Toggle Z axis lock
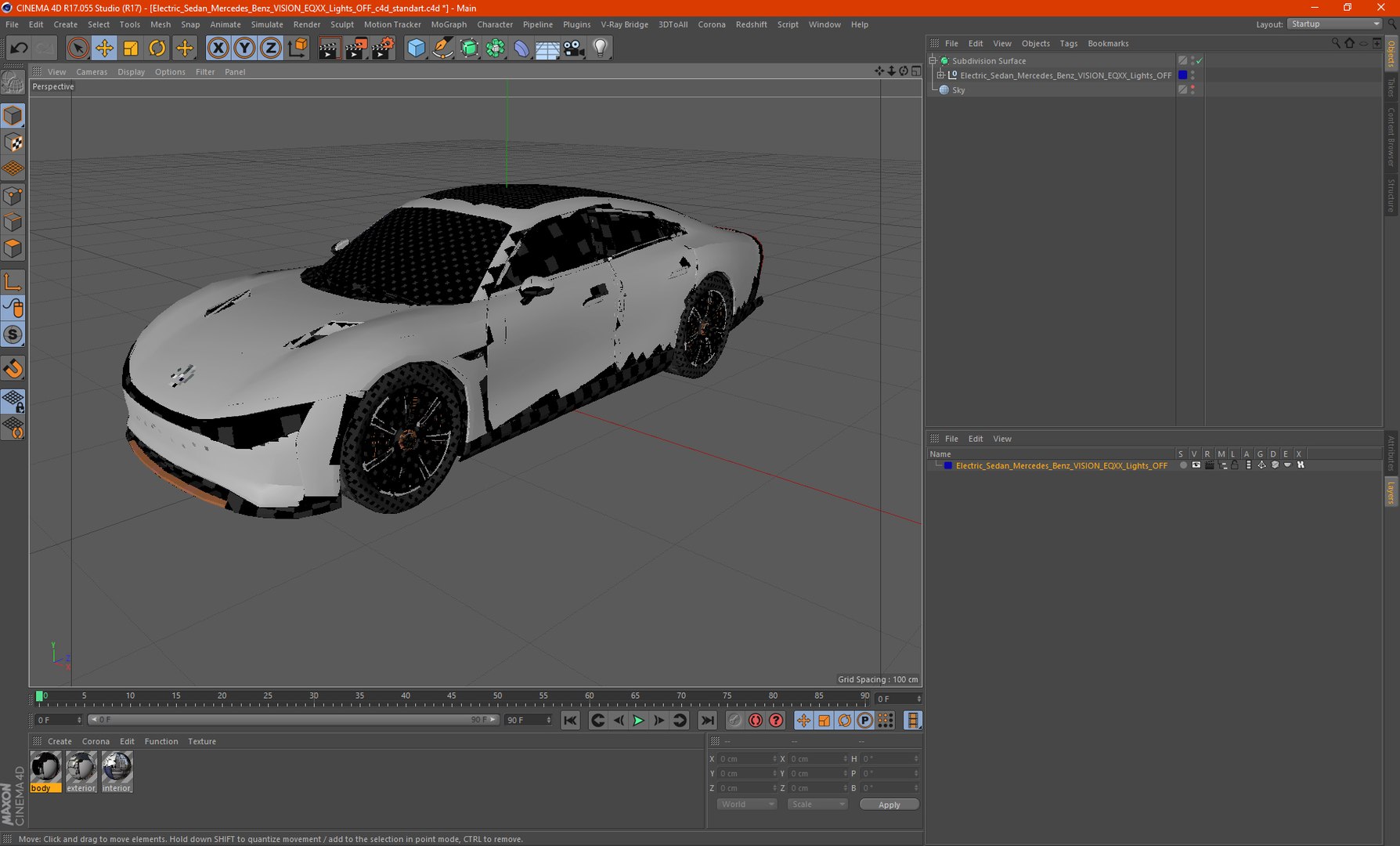1400x846 pixels. click(270, 49)
